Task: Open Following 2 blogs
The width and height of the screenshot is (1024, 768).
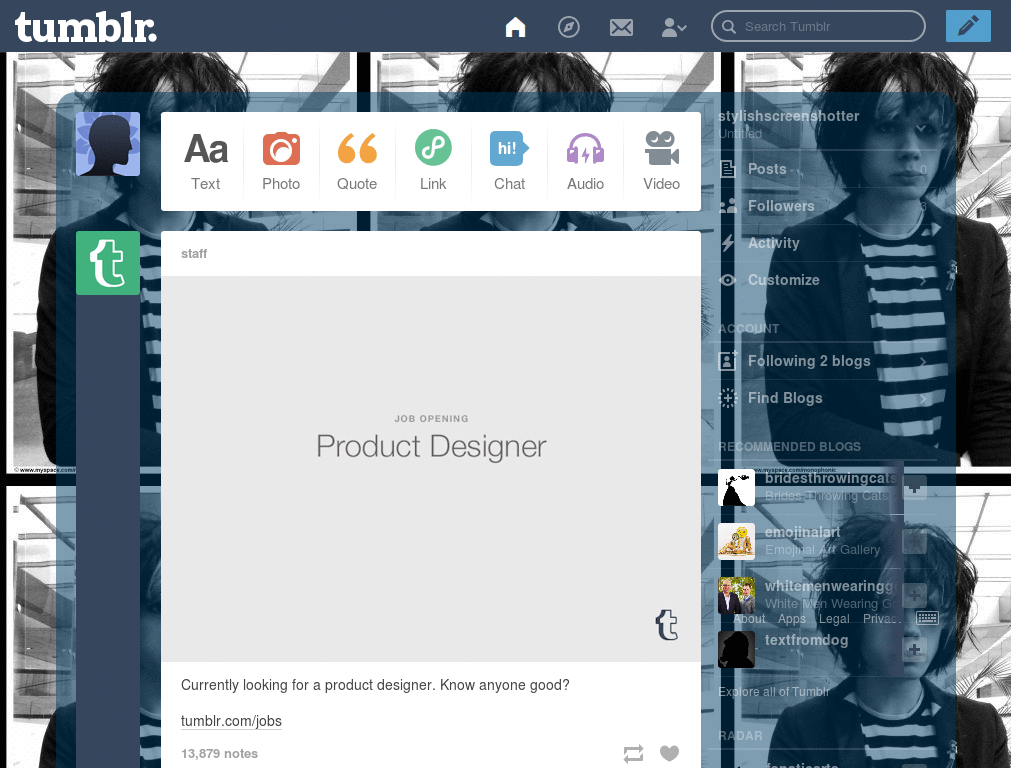Action: click(823, 361)
